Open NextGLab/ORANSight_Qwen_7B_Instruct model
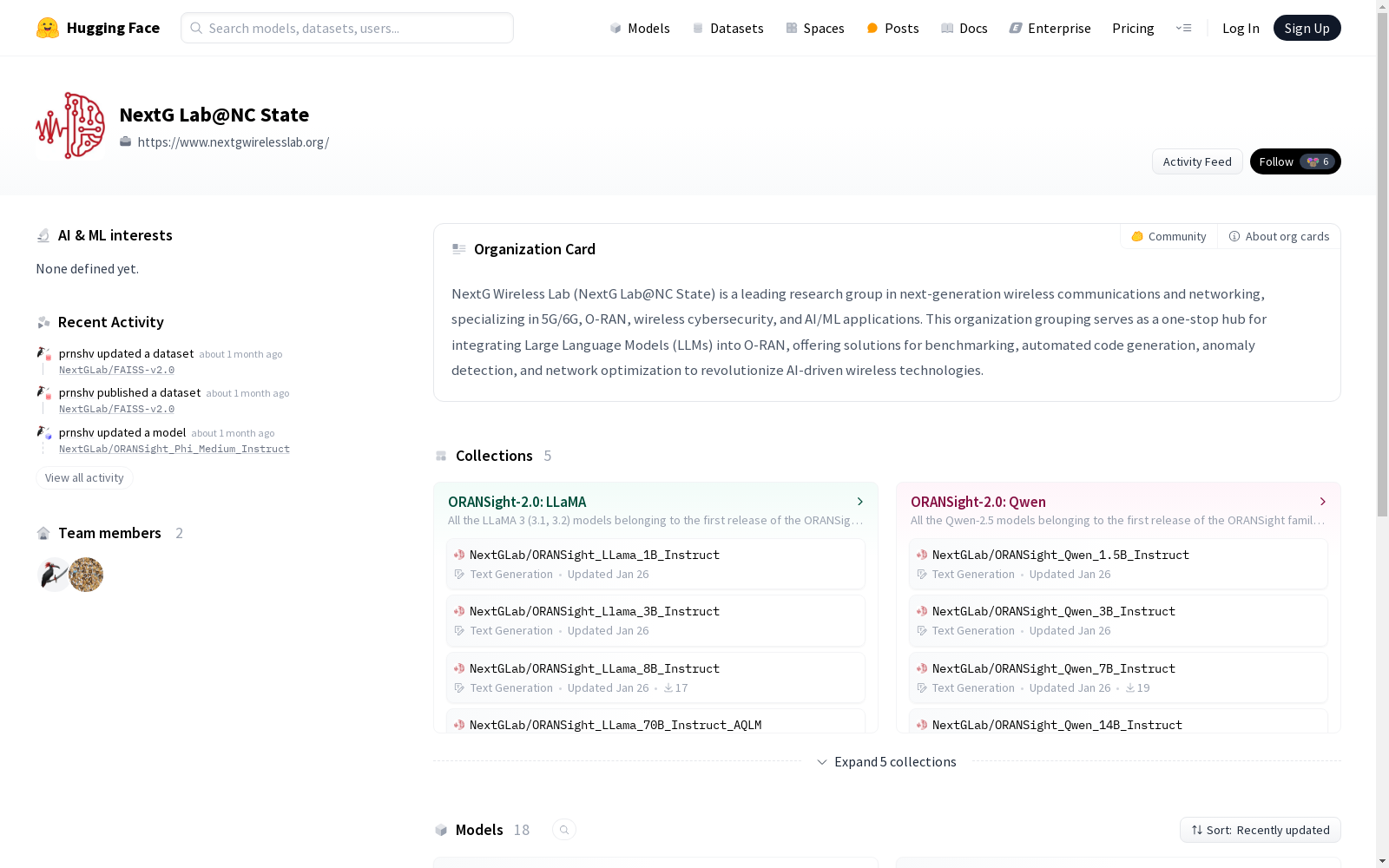 [x=1118, y=678]
